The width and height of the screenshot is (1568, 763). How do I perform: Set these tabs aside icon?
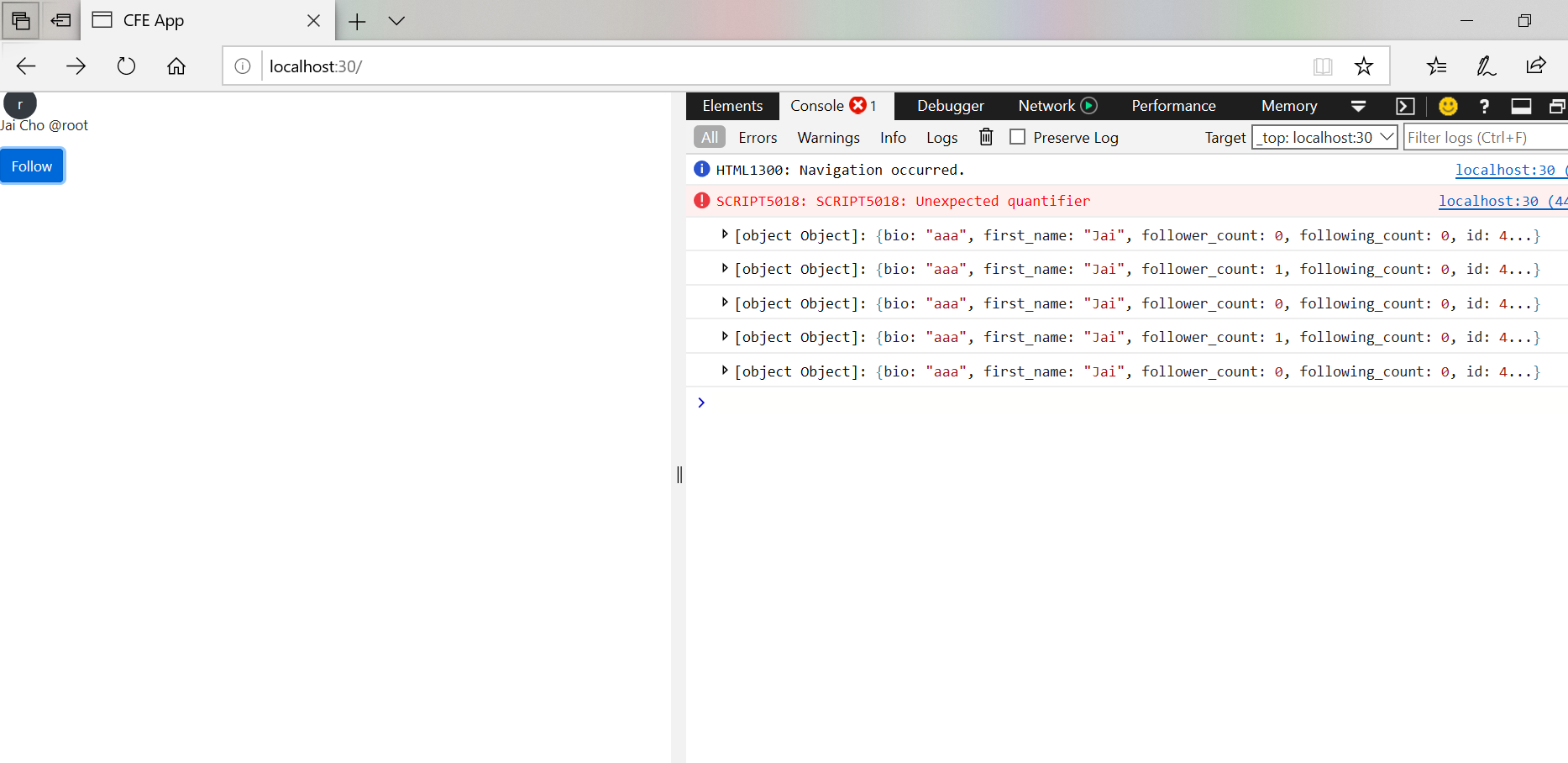click(x=60, y=20)
